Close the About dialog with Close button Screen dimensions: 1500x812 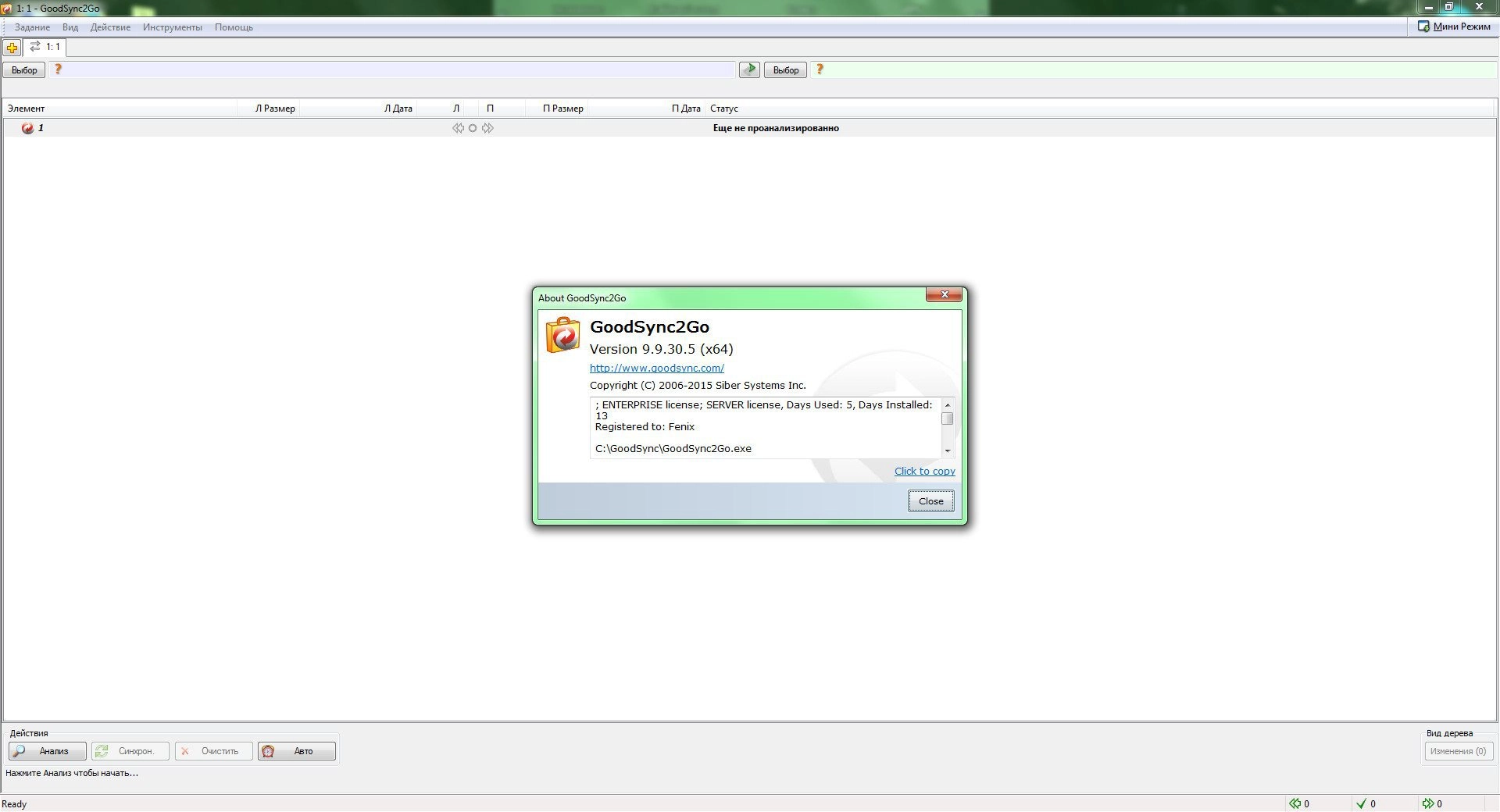tap(930, 501)
